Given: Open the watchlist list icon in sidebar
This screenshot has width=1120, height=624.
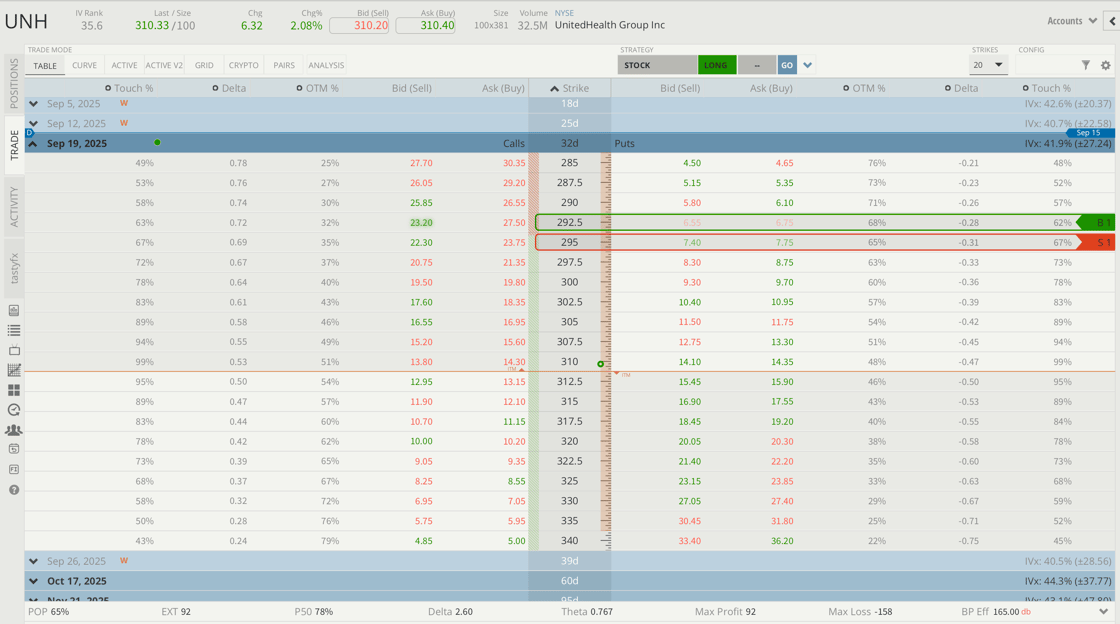Looking at the screenshot, I should [14, 331].
